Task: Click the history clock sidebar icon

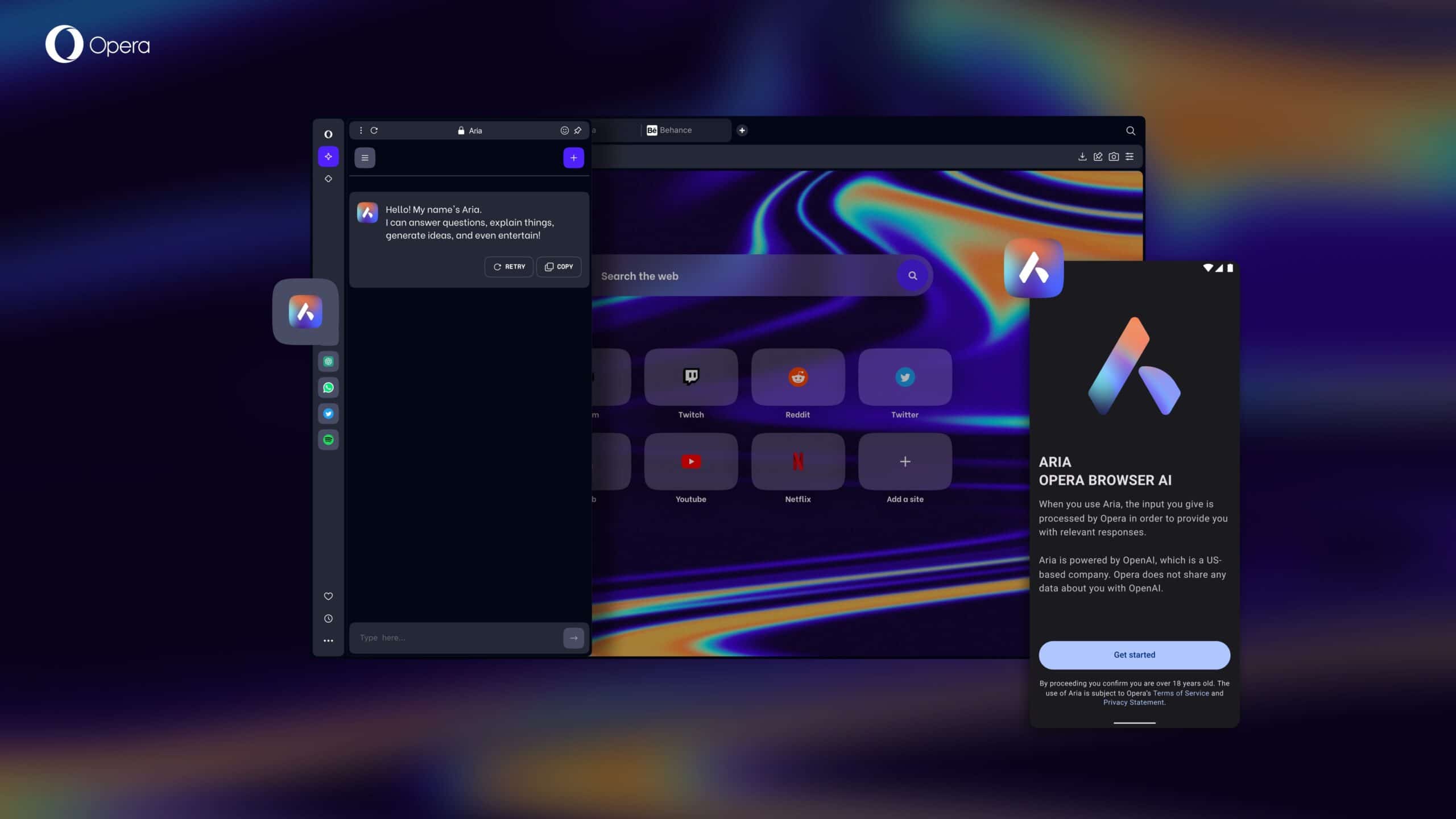Action: (328, 619)
